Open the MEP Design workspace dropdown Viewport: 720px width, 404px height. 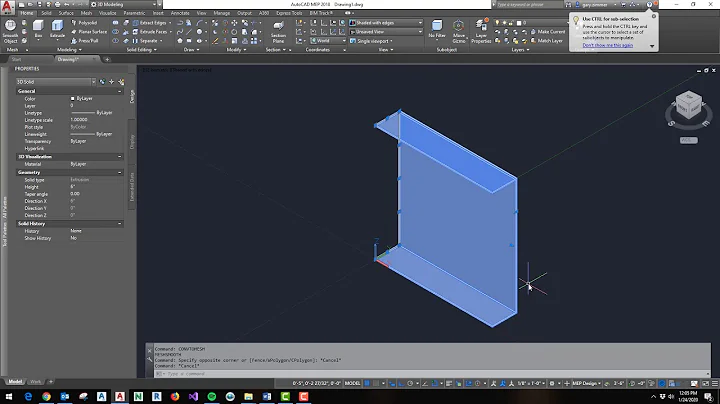point(586,383)
